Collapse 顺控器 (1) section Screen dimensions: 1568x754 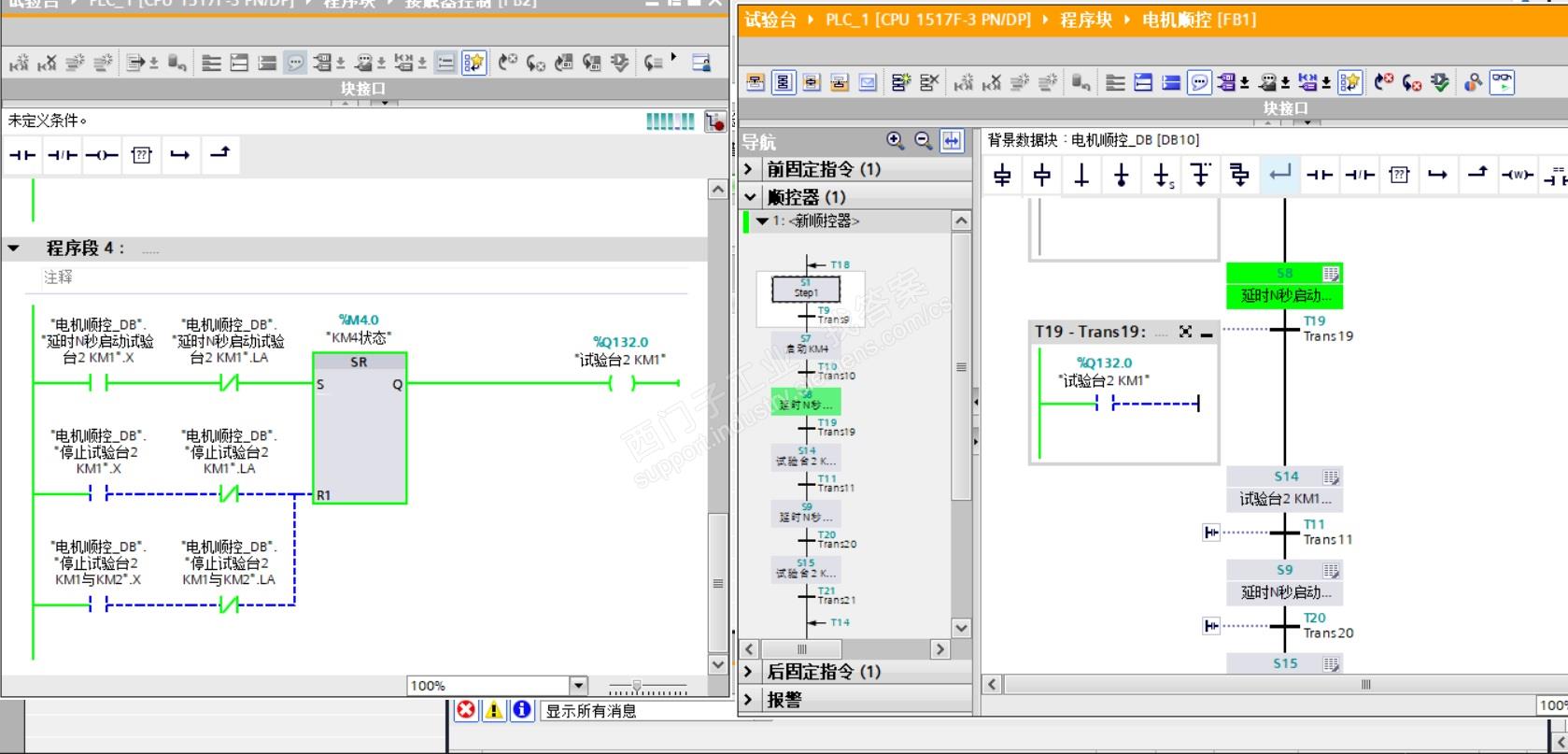tap(749, 197)
